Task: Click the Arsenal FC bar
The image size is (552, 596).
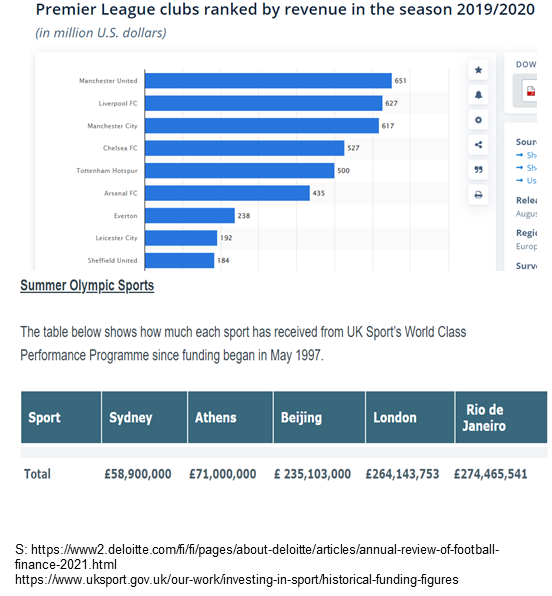Action: [227, 193]
